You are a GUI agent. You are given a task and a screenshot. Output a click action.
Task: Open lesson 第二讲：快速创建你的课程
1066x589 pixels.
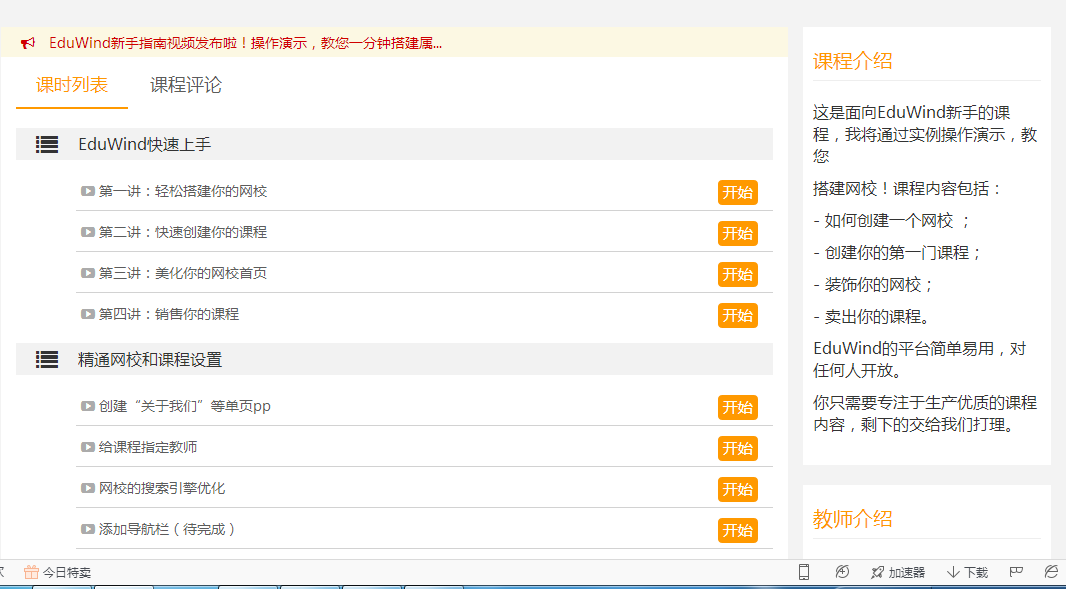coord(183,232)
